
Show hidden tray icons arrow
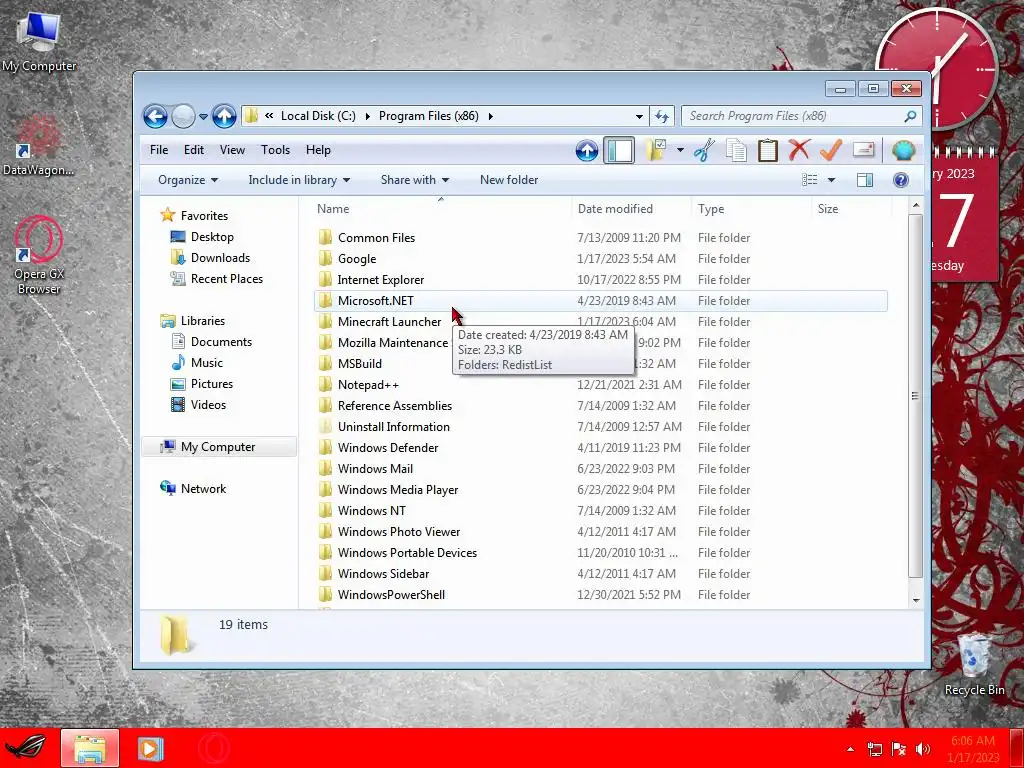[850, 749]
